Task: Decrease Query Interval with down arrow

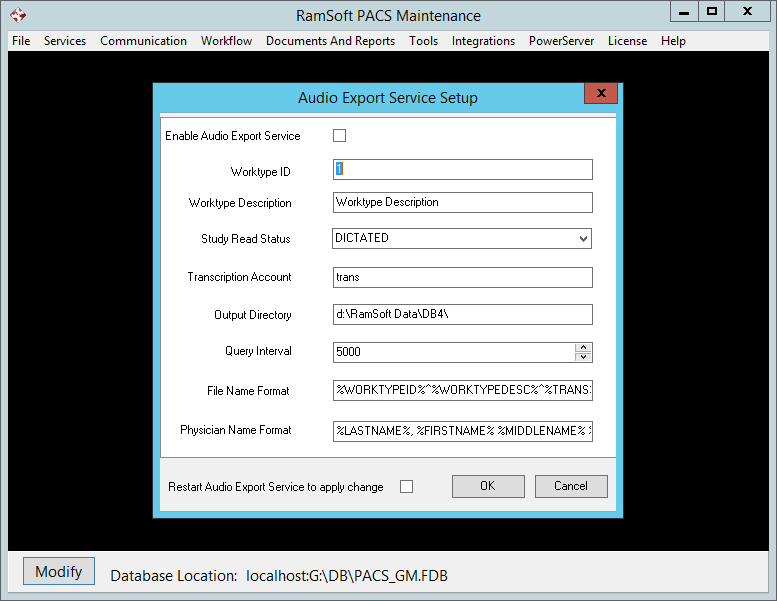Action: 583,357
